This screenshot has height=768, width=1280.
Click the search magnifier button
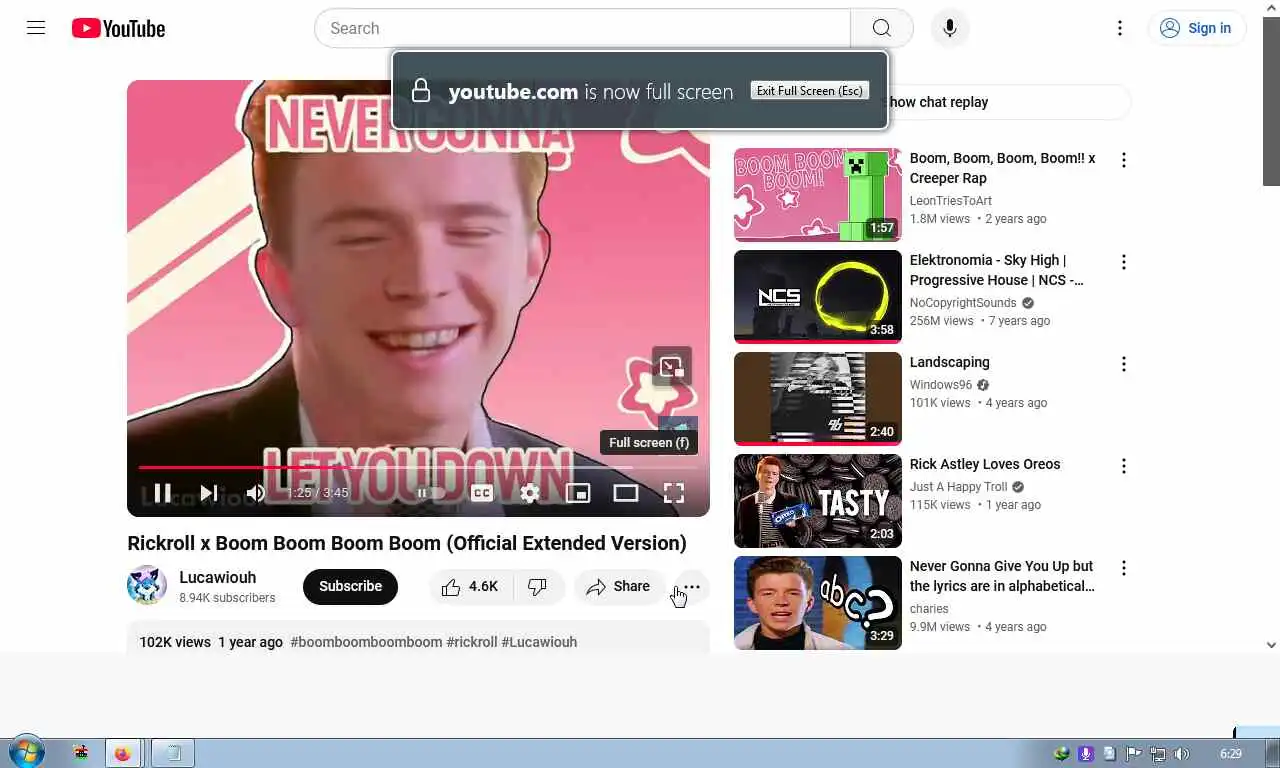881,28
